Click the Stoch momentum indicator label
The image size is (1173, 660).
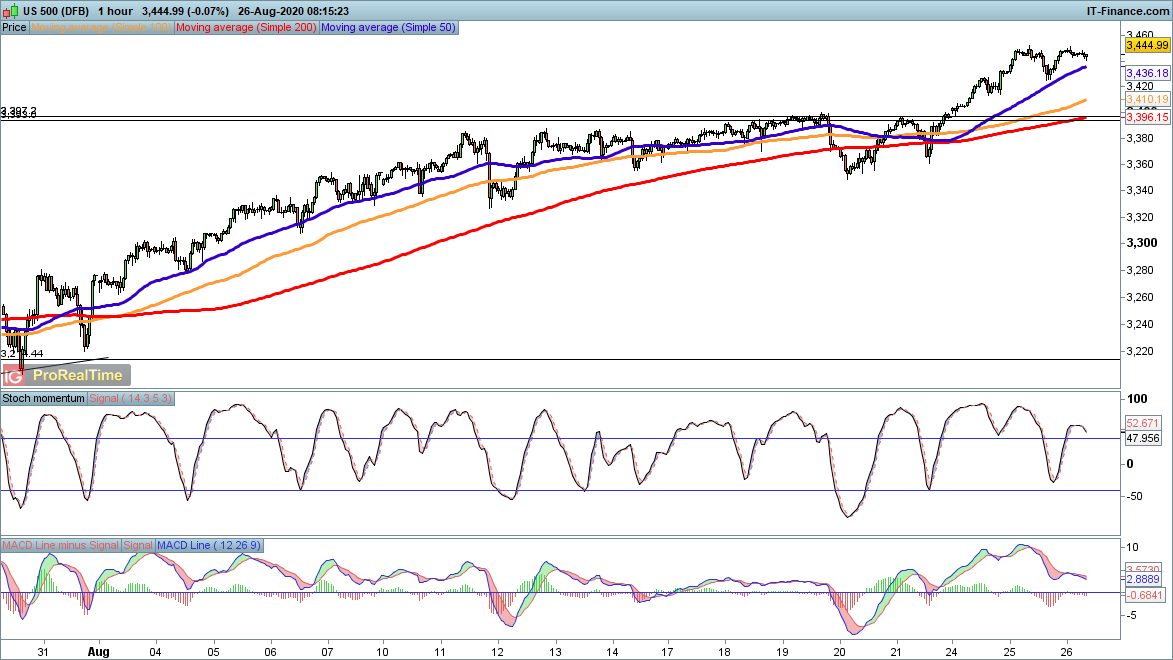tap(44, 398)
